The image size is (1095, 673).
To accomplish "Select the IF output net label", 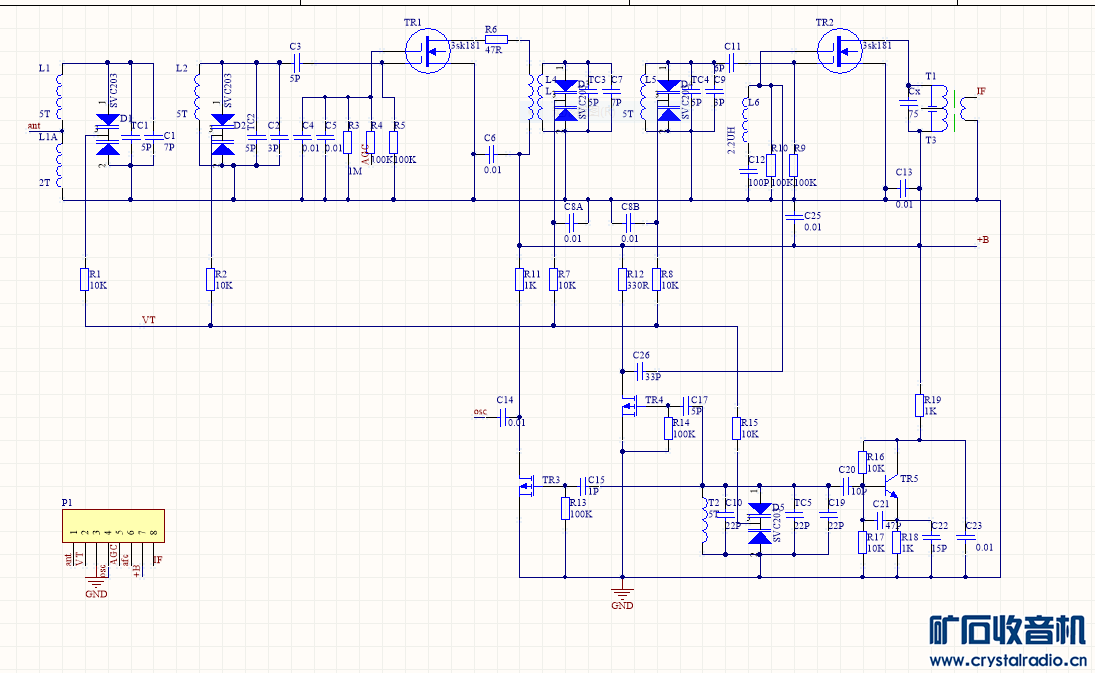I will coord(981,91).
